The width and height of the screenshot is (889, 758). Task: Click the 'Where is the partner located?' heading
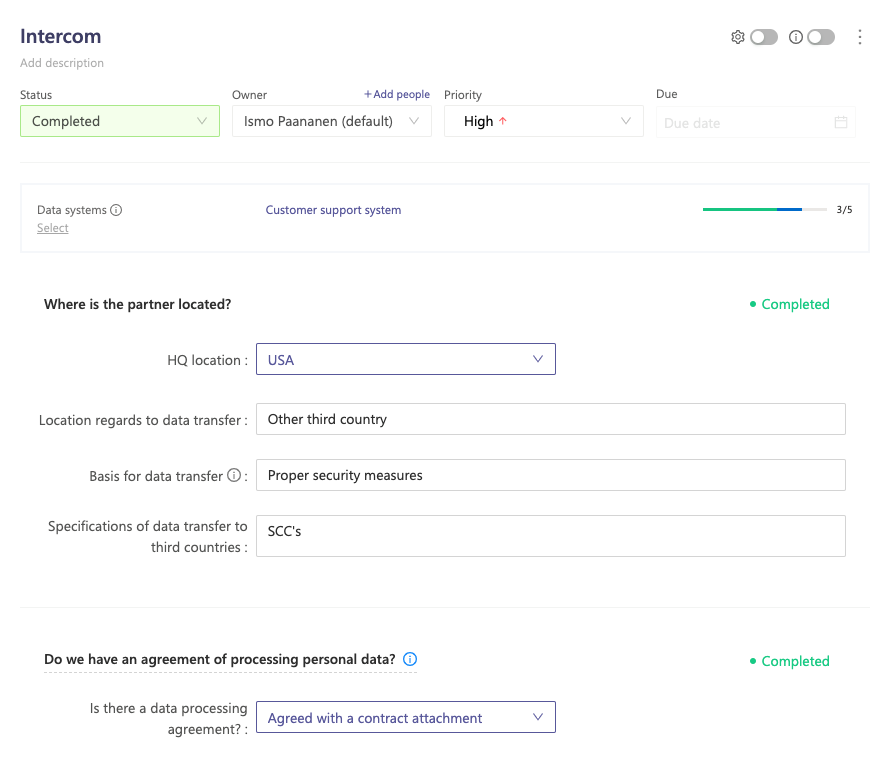coord(138,304)
